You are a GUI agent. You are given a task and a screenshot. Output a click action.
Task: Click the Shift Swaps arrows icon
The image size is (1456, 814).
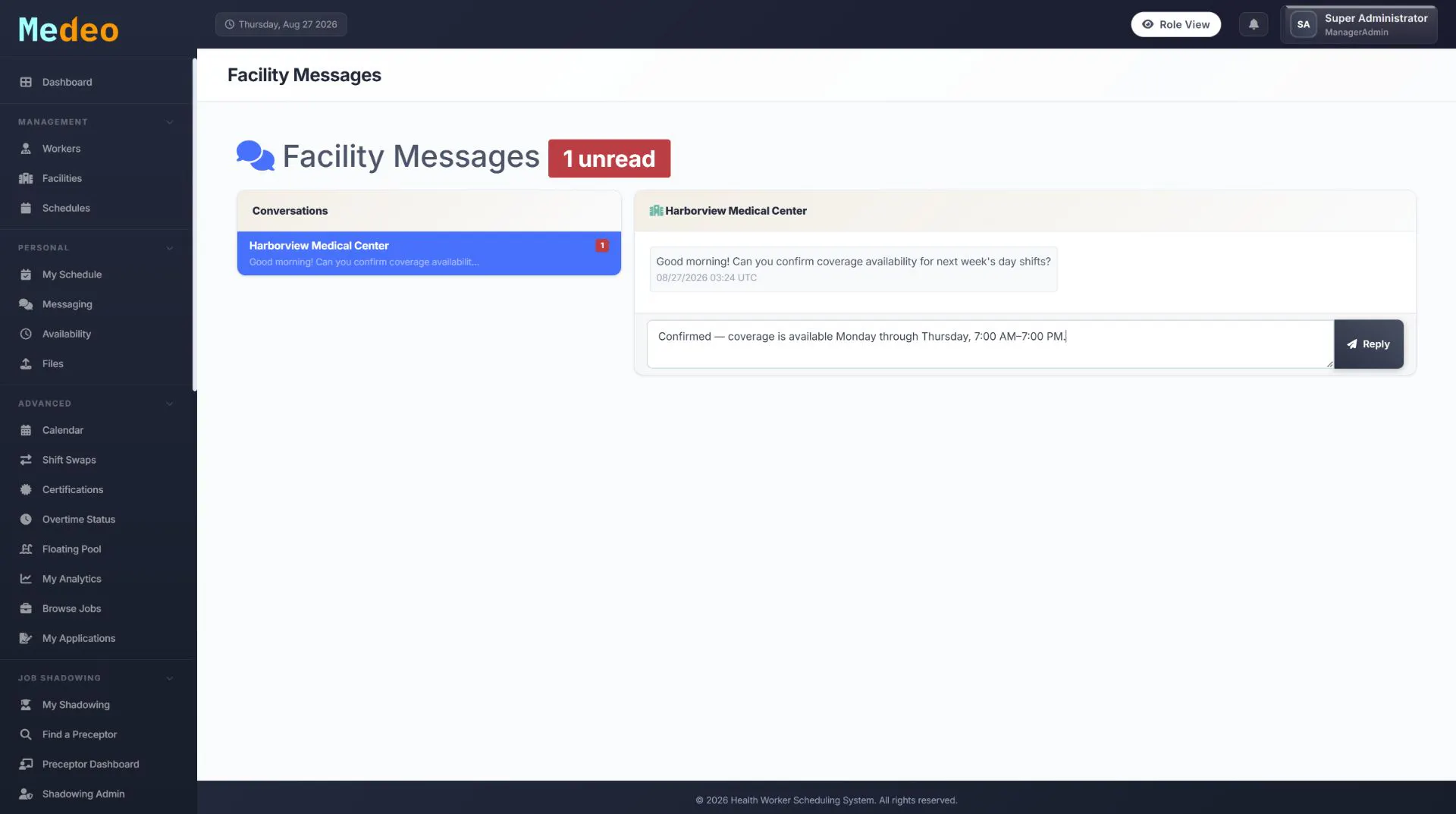(26, 460)
